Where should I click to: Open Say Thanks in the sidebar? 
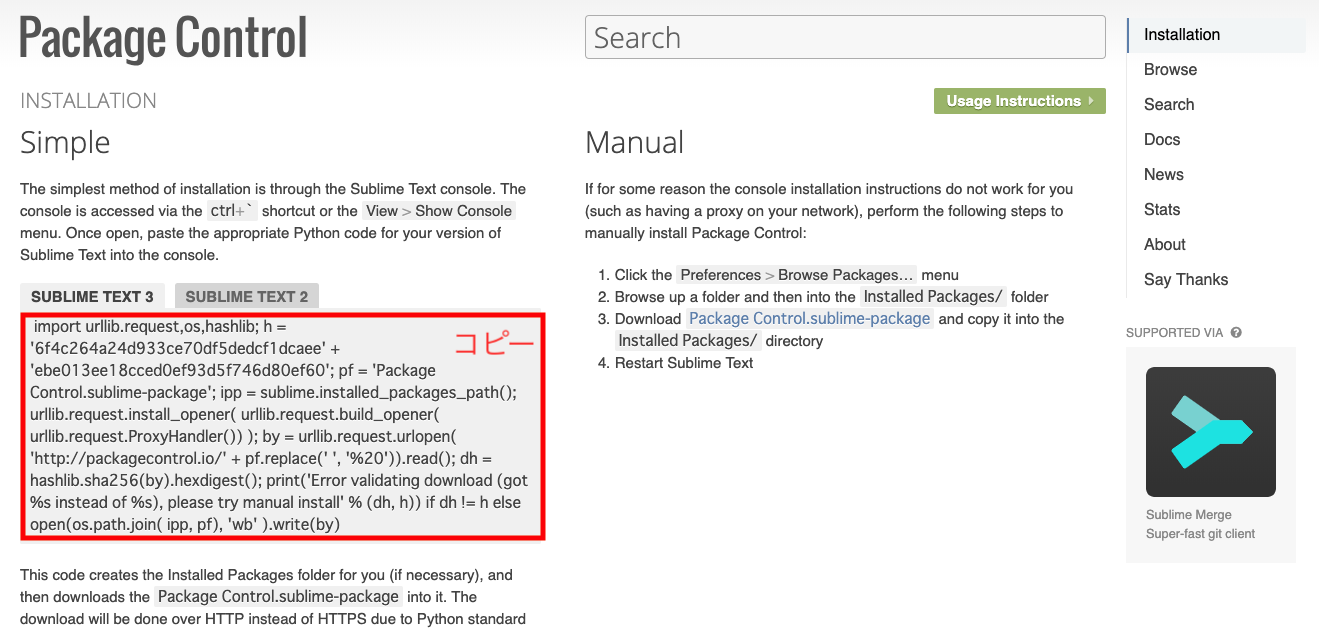pos(1186,280)
